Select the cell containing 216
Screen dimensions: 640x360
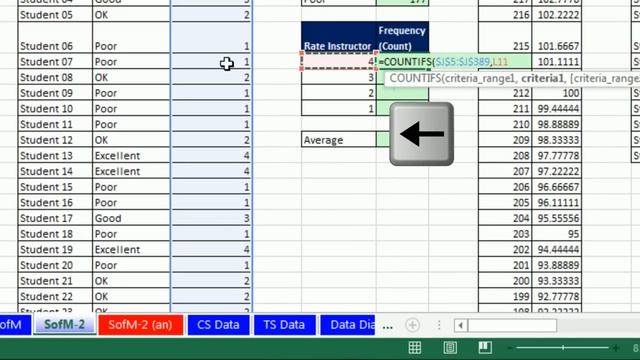point(505,15)
